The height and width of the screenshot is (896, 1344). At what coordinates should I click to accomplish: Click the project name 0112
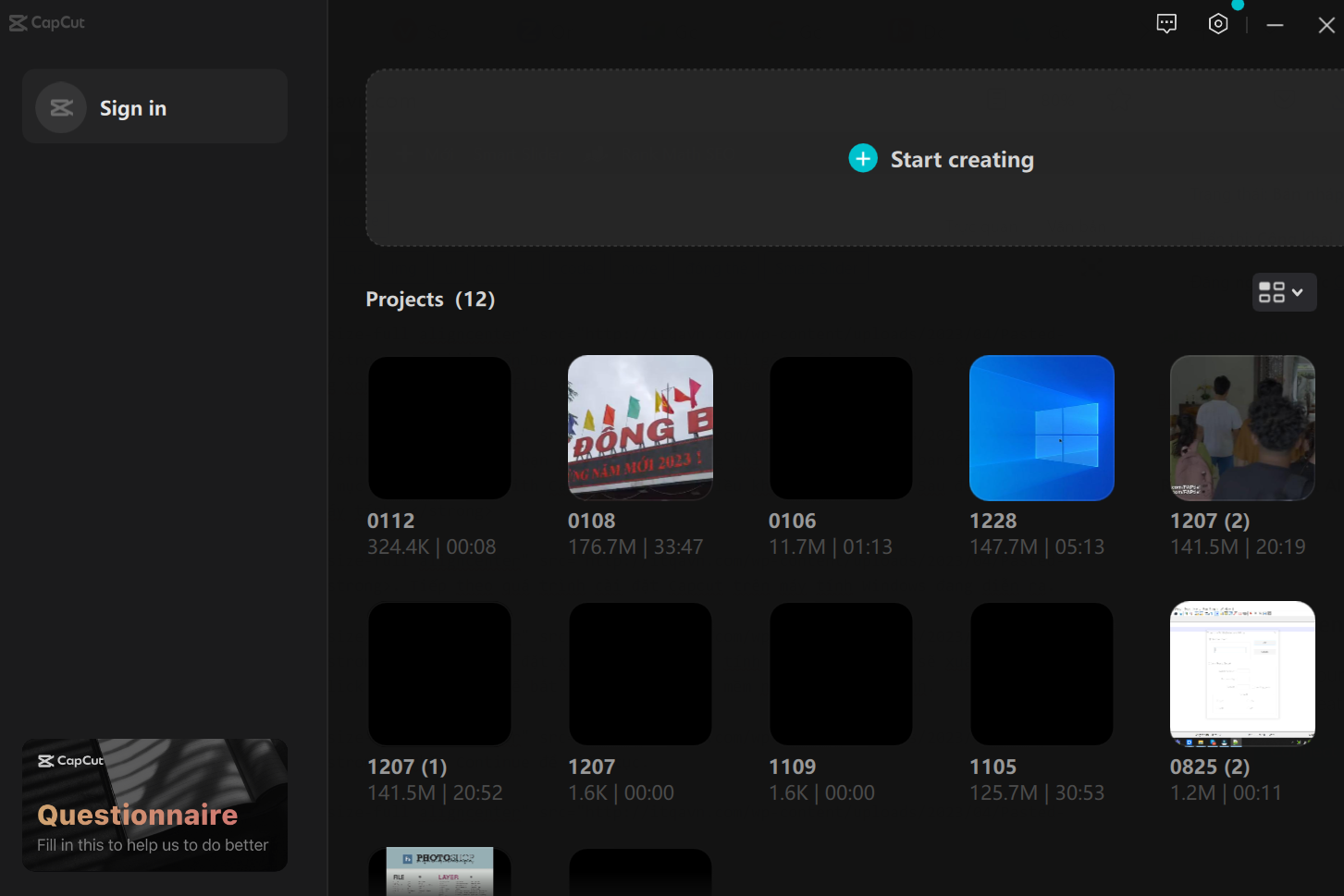tap(390, 521)
